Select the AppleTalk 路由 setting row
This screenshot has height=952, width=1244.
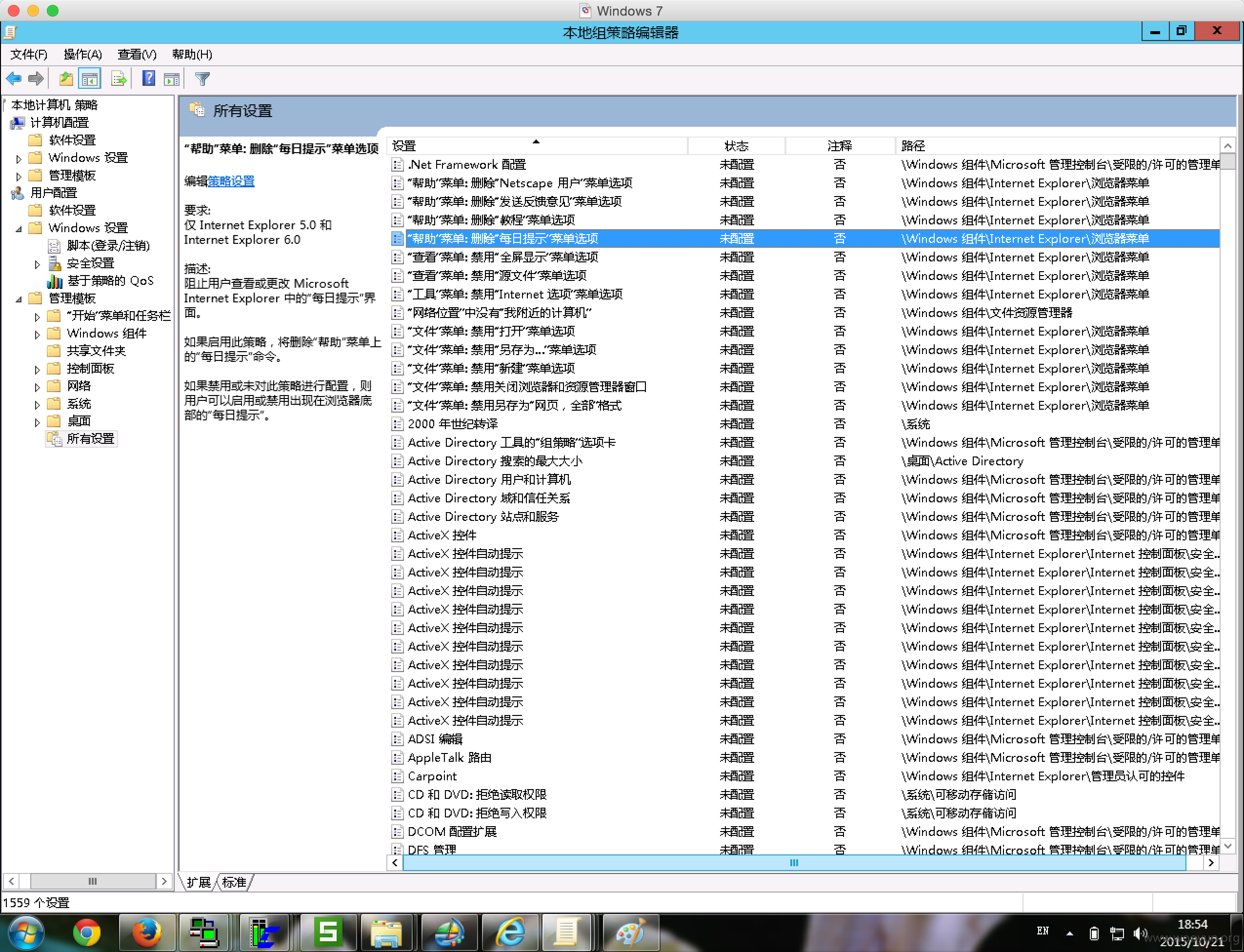click(x=805, y=757)
